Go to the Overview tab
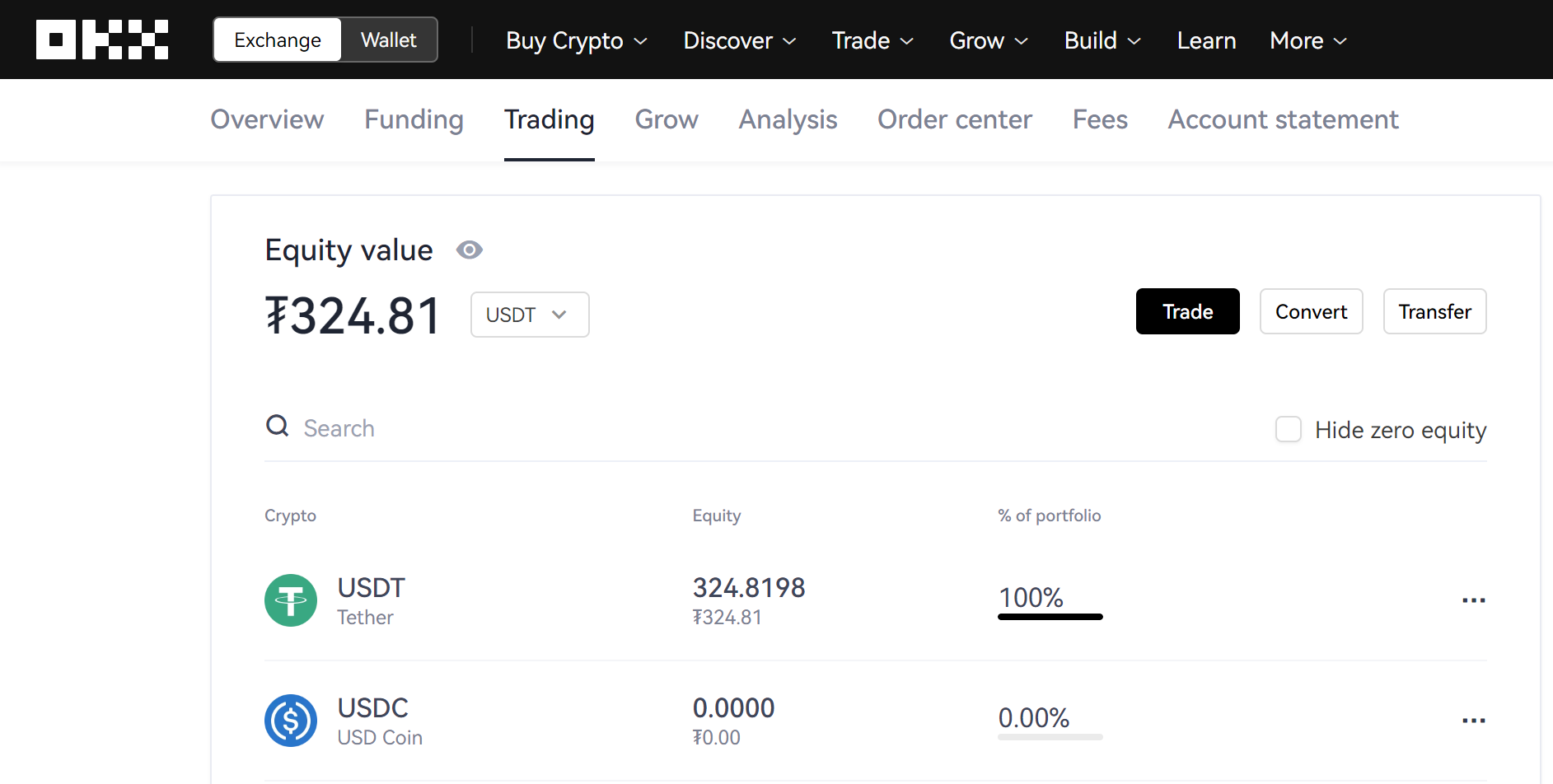Viewport: 1553px width, 784px height. pyautogui.click(x=267, y=119)
